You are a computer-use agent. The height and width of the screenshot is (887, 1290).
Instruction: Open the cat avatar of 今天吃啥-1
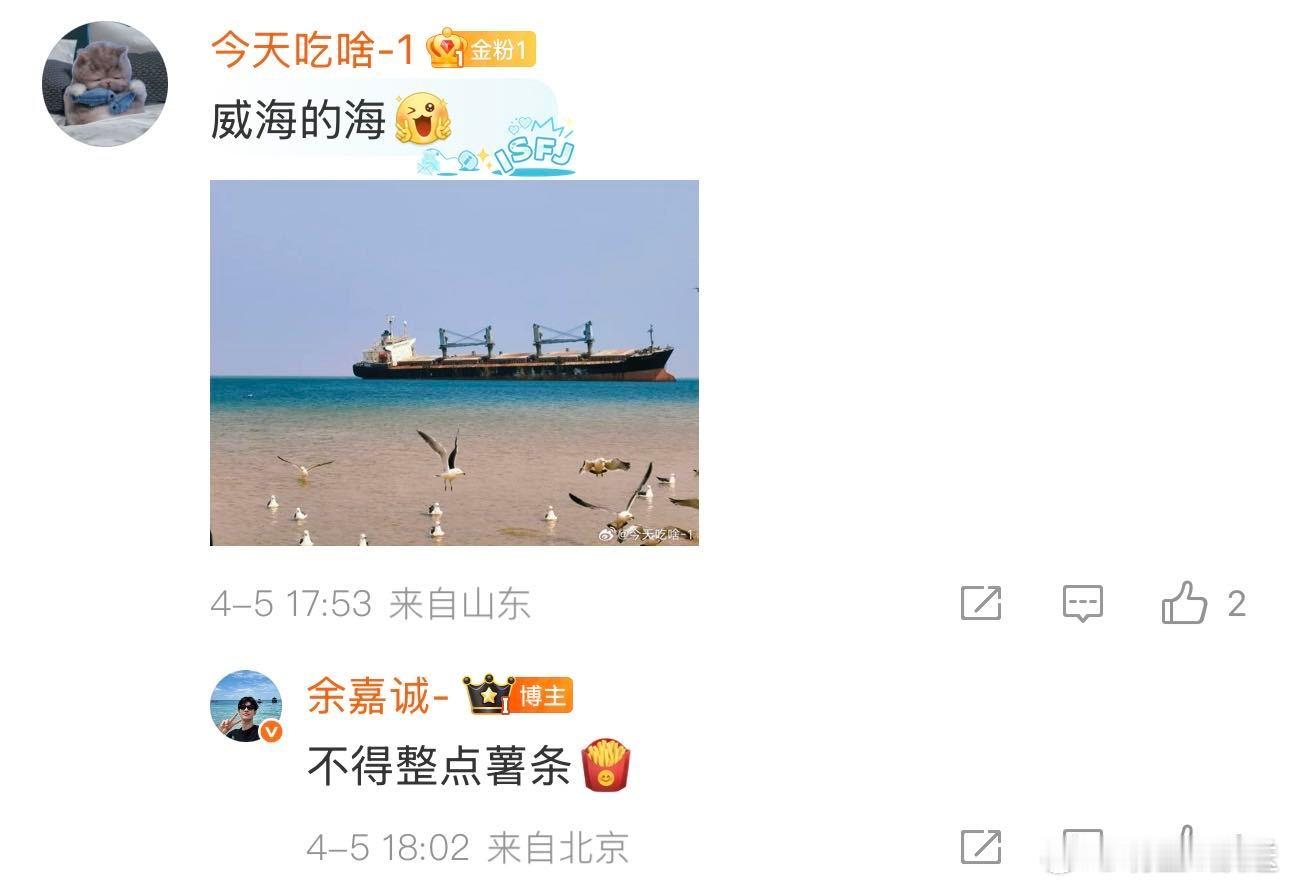coord(105,84)
